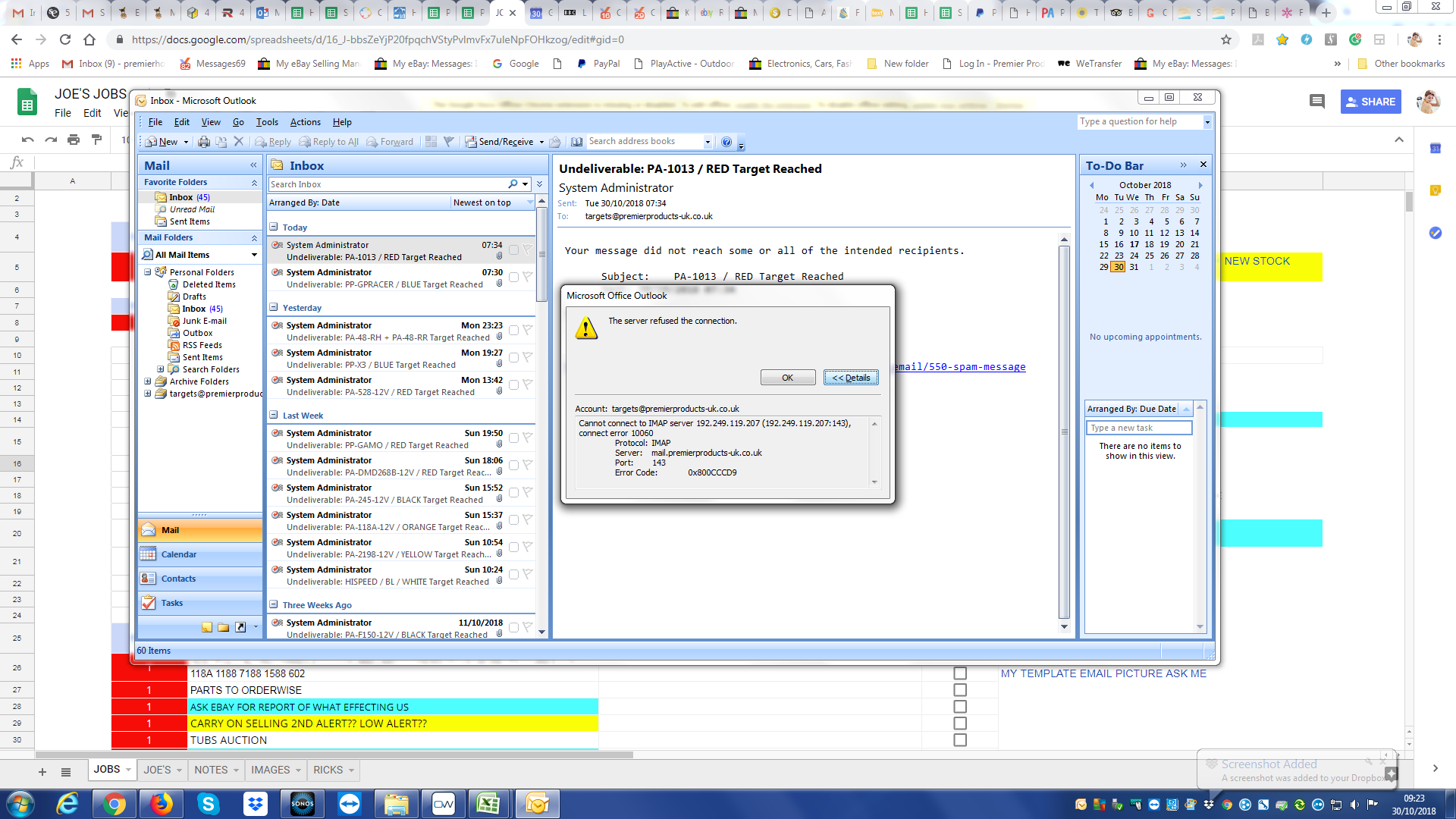Click the Chrome home icon

[89, 39]
